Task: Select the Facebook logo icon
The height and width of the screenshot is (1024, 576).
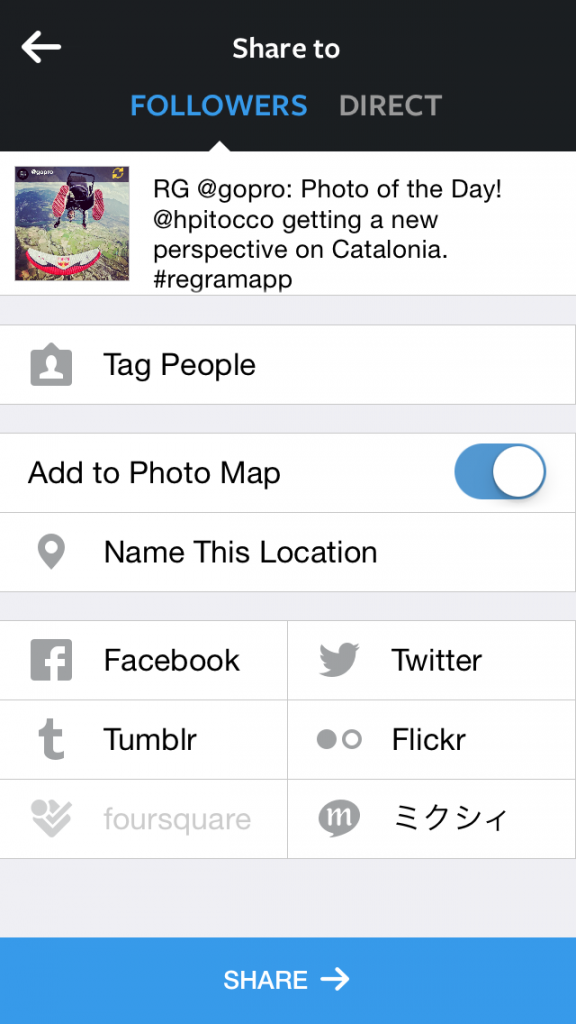Action: click(51, 660)
